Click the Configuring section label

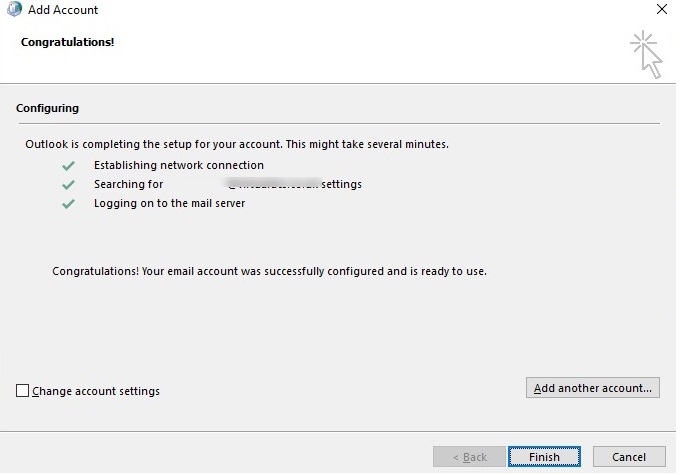pyautogui.click(x=48, y=108)
